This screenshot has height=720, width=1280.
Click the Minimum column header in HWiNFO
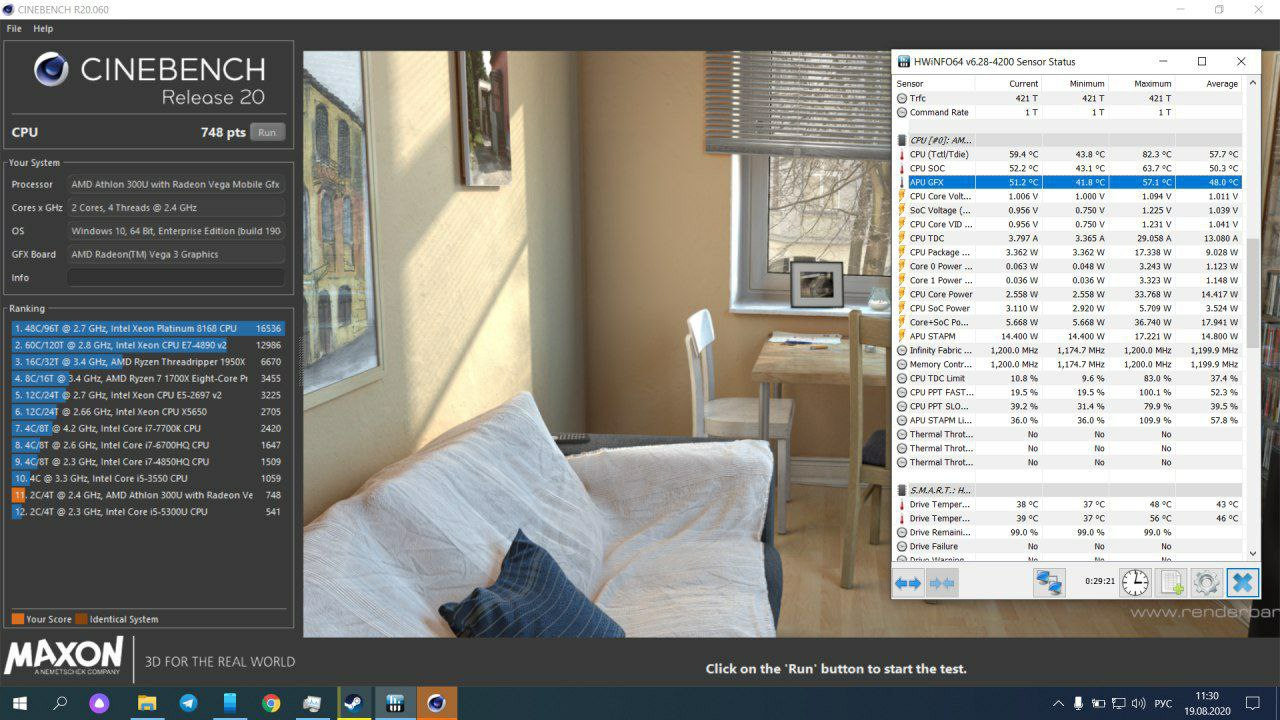[1075, 84]
